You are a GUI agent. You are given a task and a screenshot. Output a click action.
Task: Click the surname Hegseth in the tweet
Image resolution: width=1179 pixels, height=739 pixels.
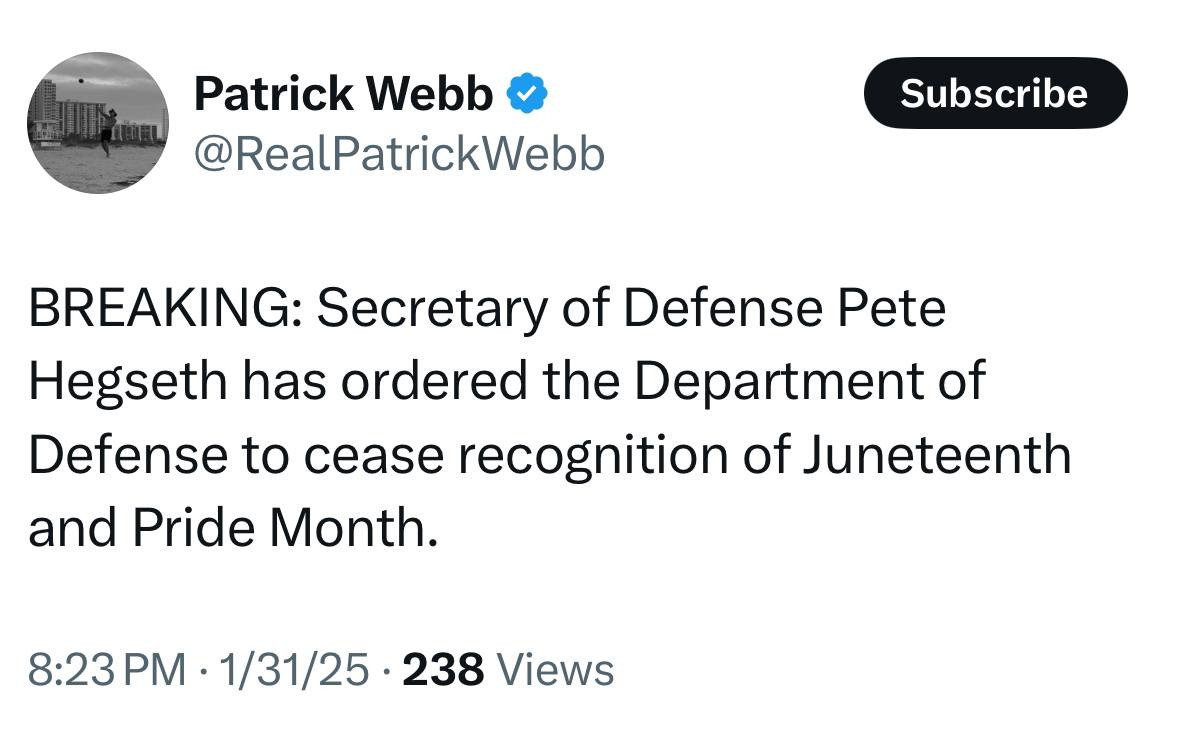tap(125, 382)
